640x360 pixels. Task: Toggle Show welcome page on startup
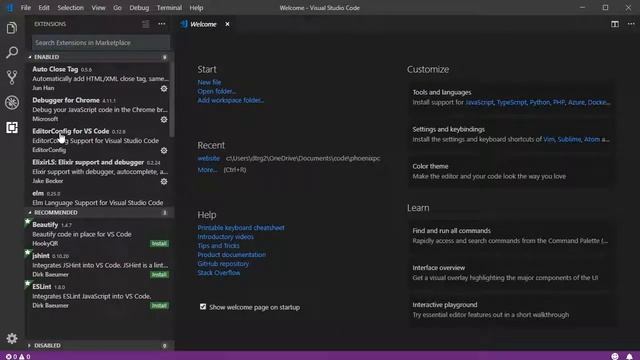pos(203,307)
